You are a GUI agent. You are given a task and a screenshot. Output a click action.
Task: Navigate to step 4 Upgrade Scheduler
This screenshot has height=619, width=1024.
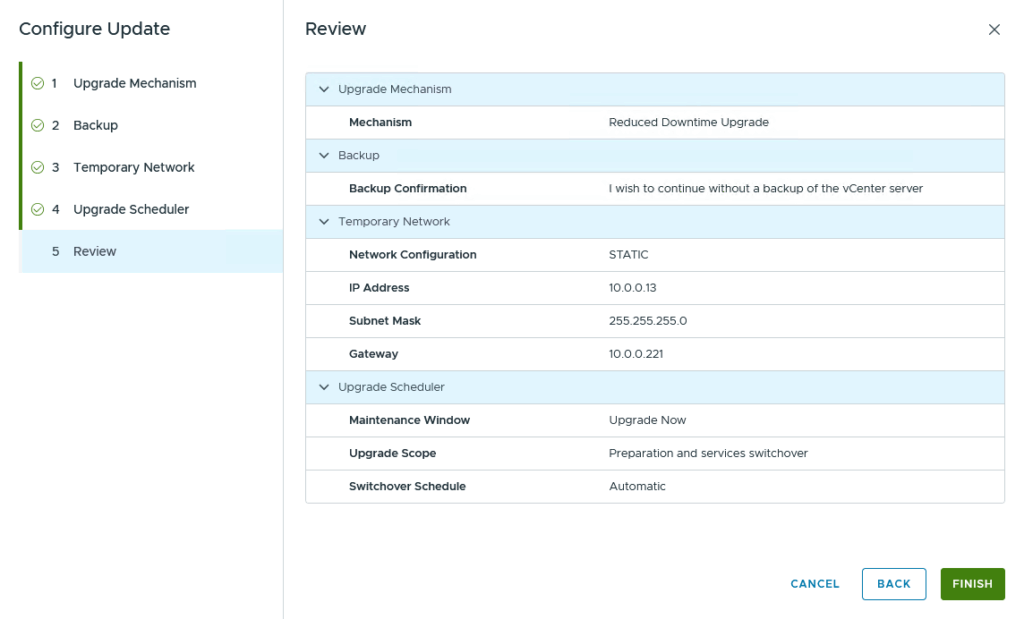131,210
